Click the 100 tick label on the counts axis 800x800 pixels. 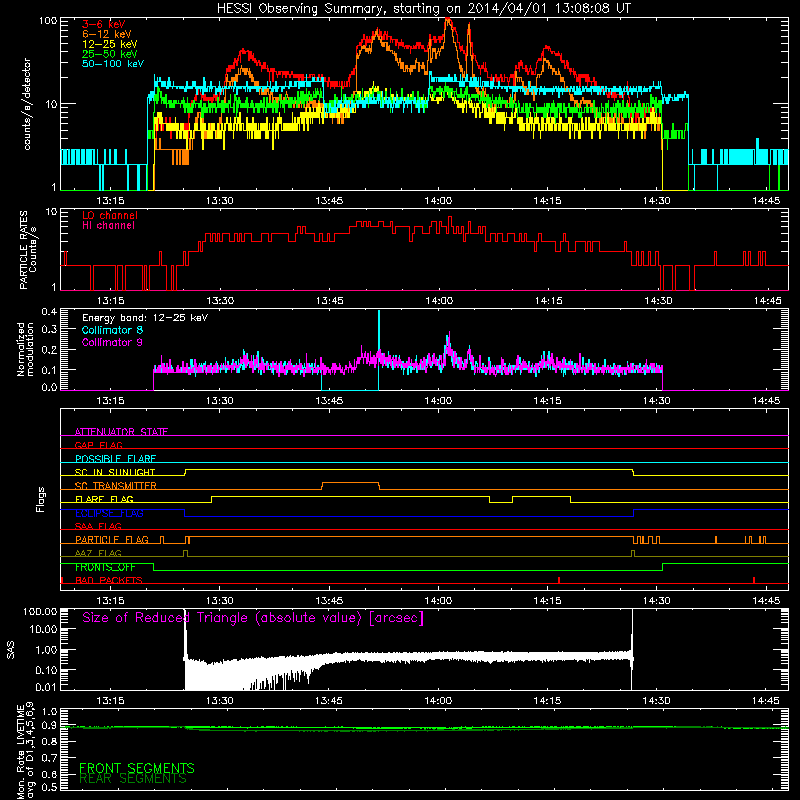click(48, 21)
